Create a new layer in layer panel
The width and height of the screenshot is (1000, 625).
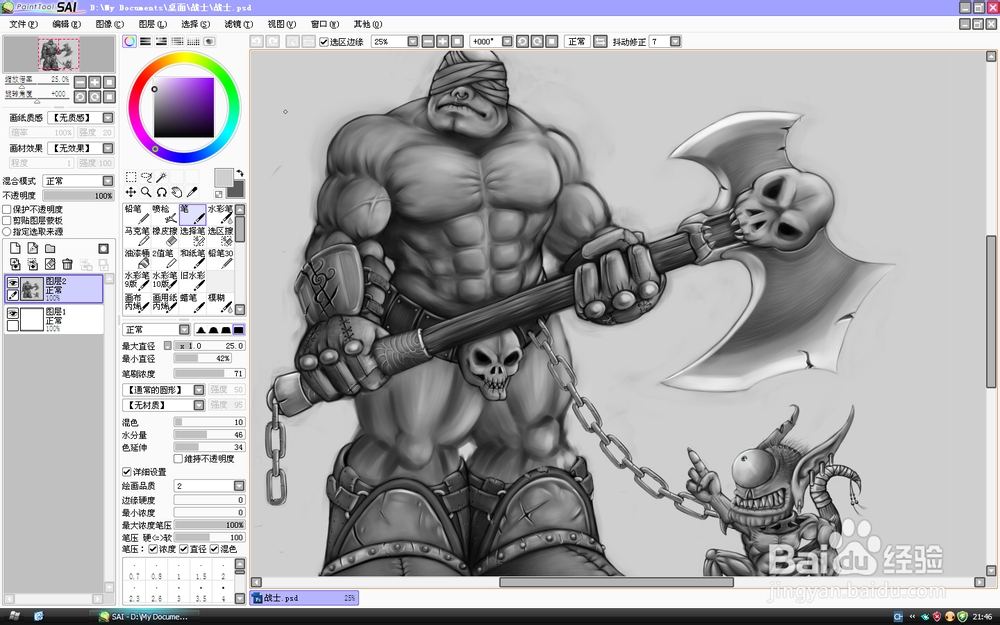pos(15,248)
